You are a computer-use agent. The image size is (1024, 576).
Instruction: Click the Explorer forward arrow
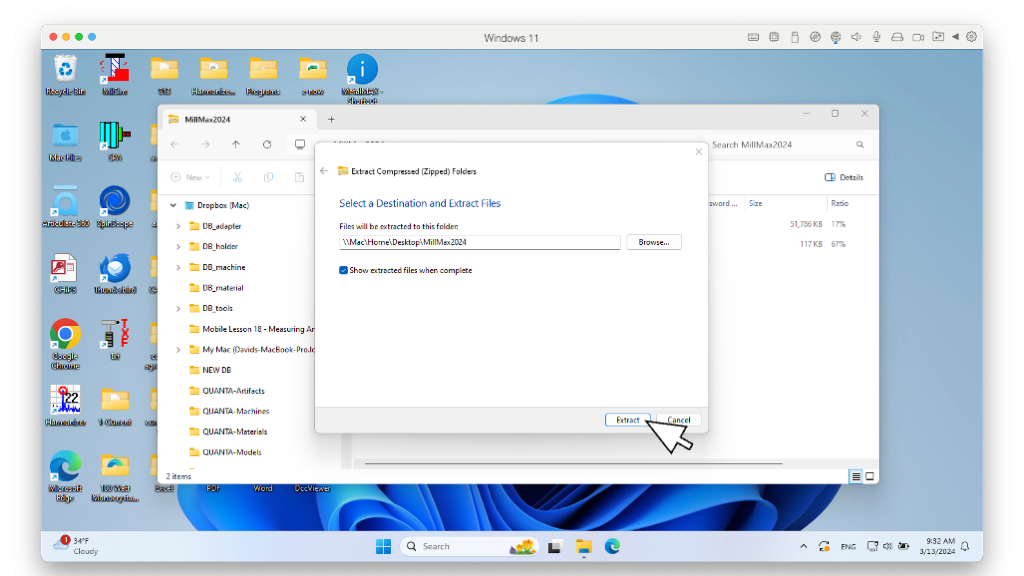pyautogui.click(x=206, y=144)
